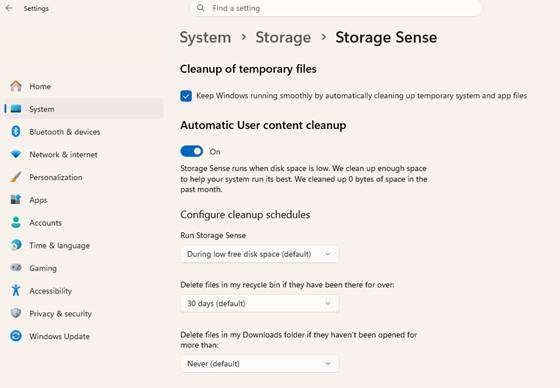Open Personalization settings label
The width and height of the screenshot is (560, 388).
(x=56, y=177)
